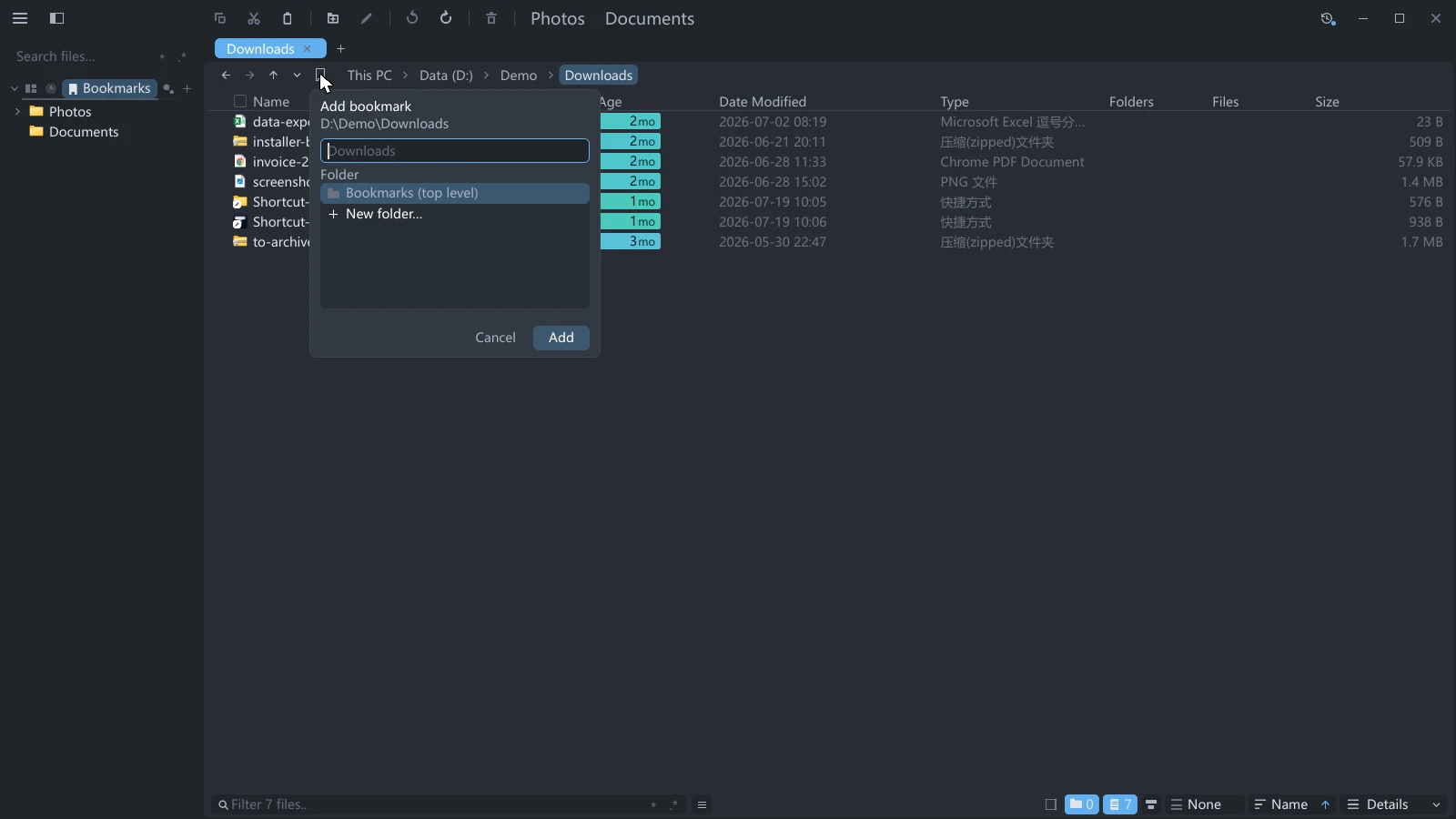Cancel the Add bookmark dialog
The image size is (1456, 819).
coord(495,338)
